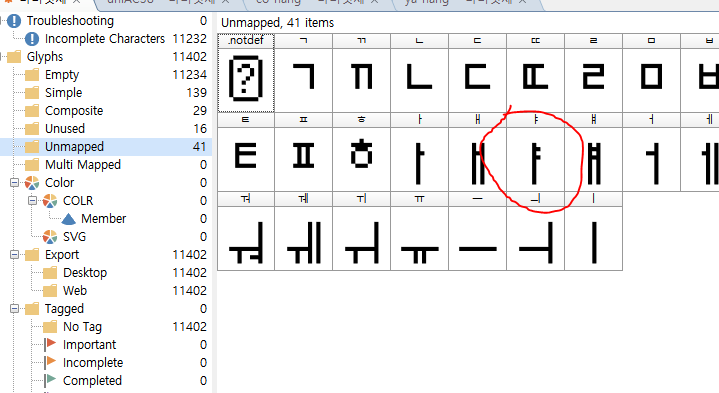
Task: Click the COLR color pie icon
Action: click(50, 200)
